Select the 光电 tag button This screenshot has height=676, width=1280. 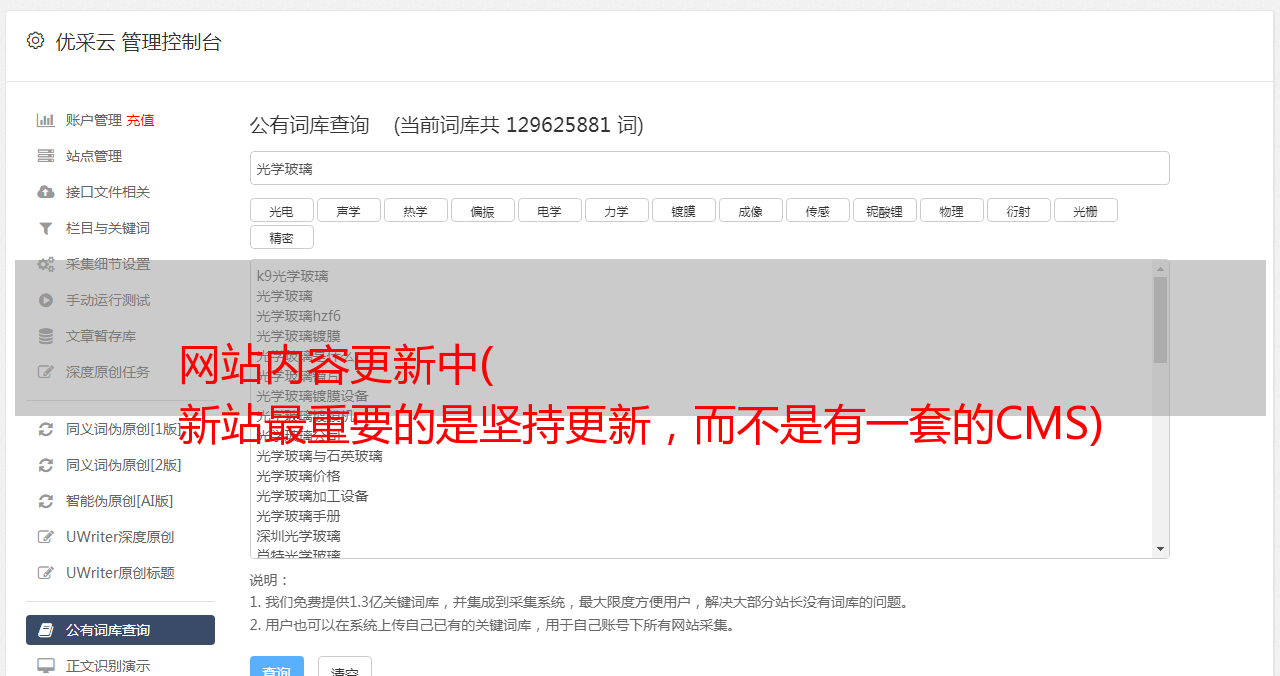click(x=281, y=210)
